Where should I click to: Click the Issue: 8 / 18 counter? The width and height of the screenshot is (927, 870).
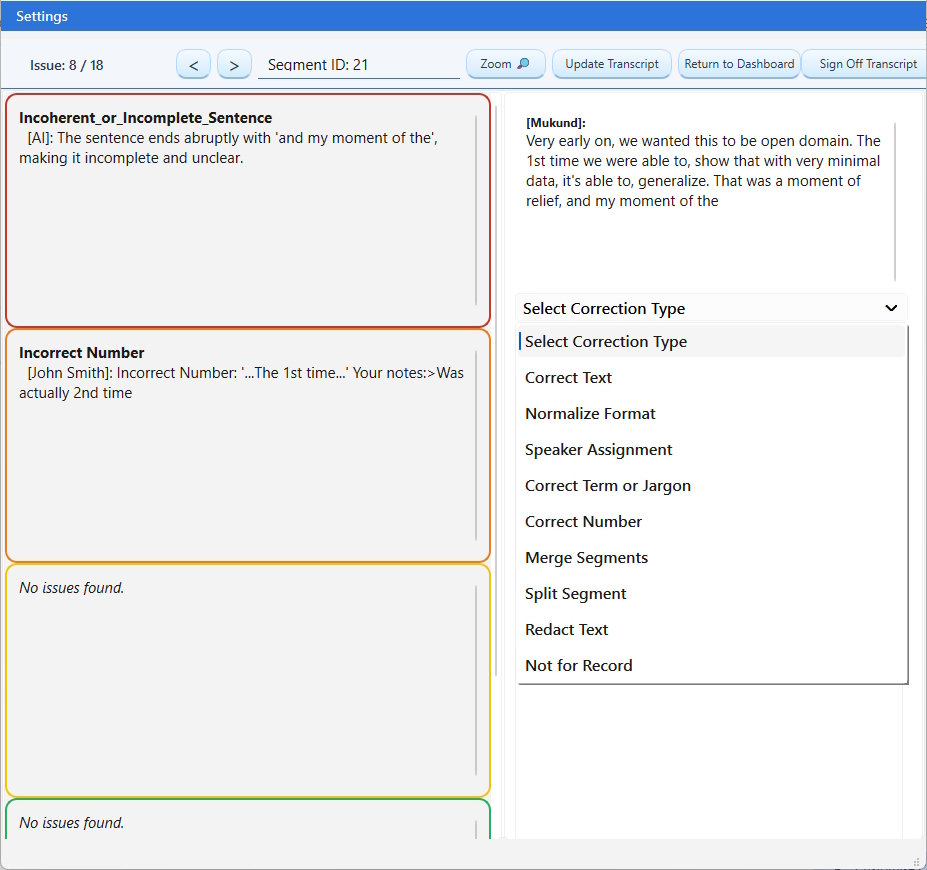tap(67, 65)
